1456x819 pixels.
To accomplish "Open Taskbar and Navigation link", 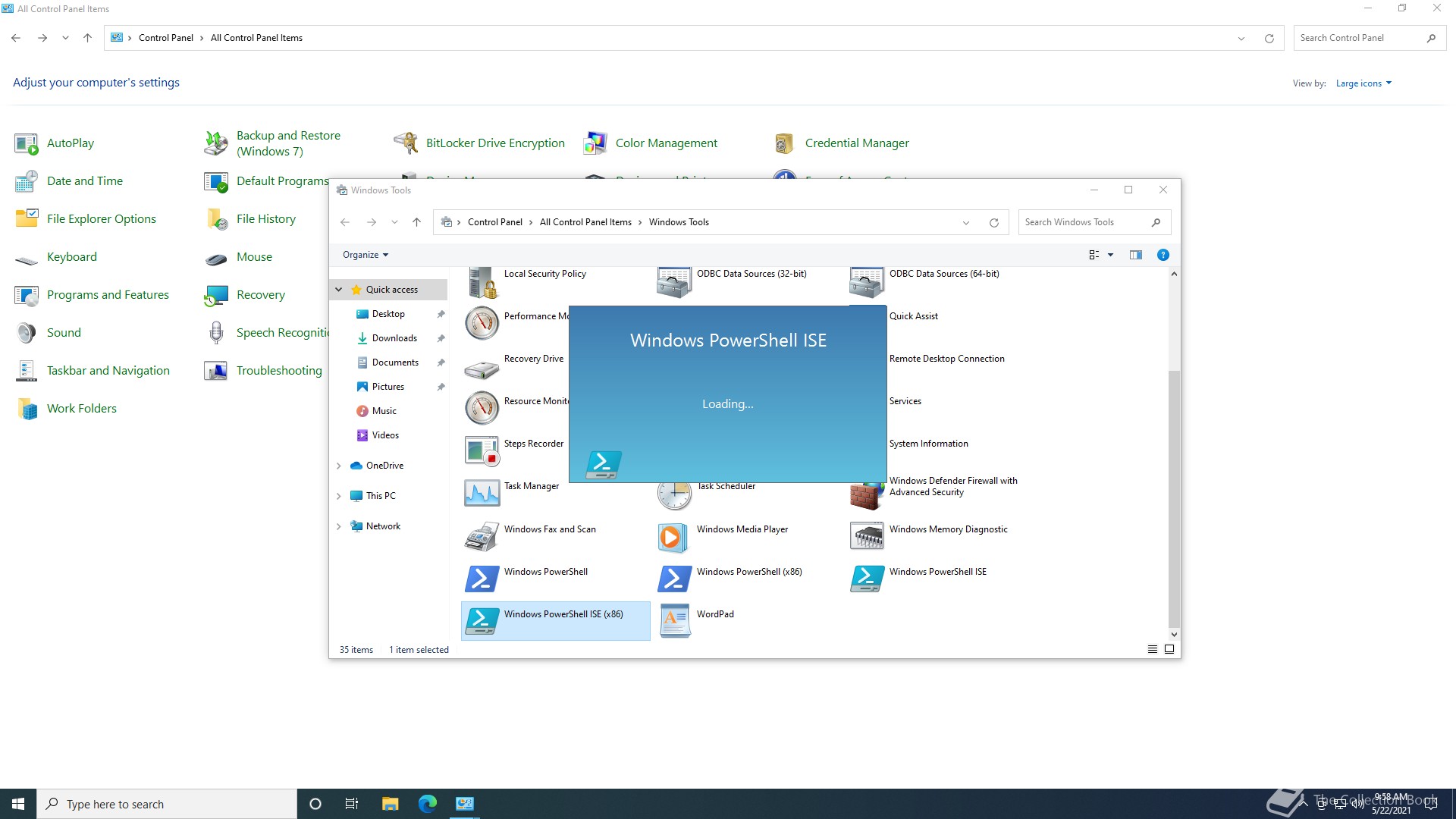I will coord(108,371).
